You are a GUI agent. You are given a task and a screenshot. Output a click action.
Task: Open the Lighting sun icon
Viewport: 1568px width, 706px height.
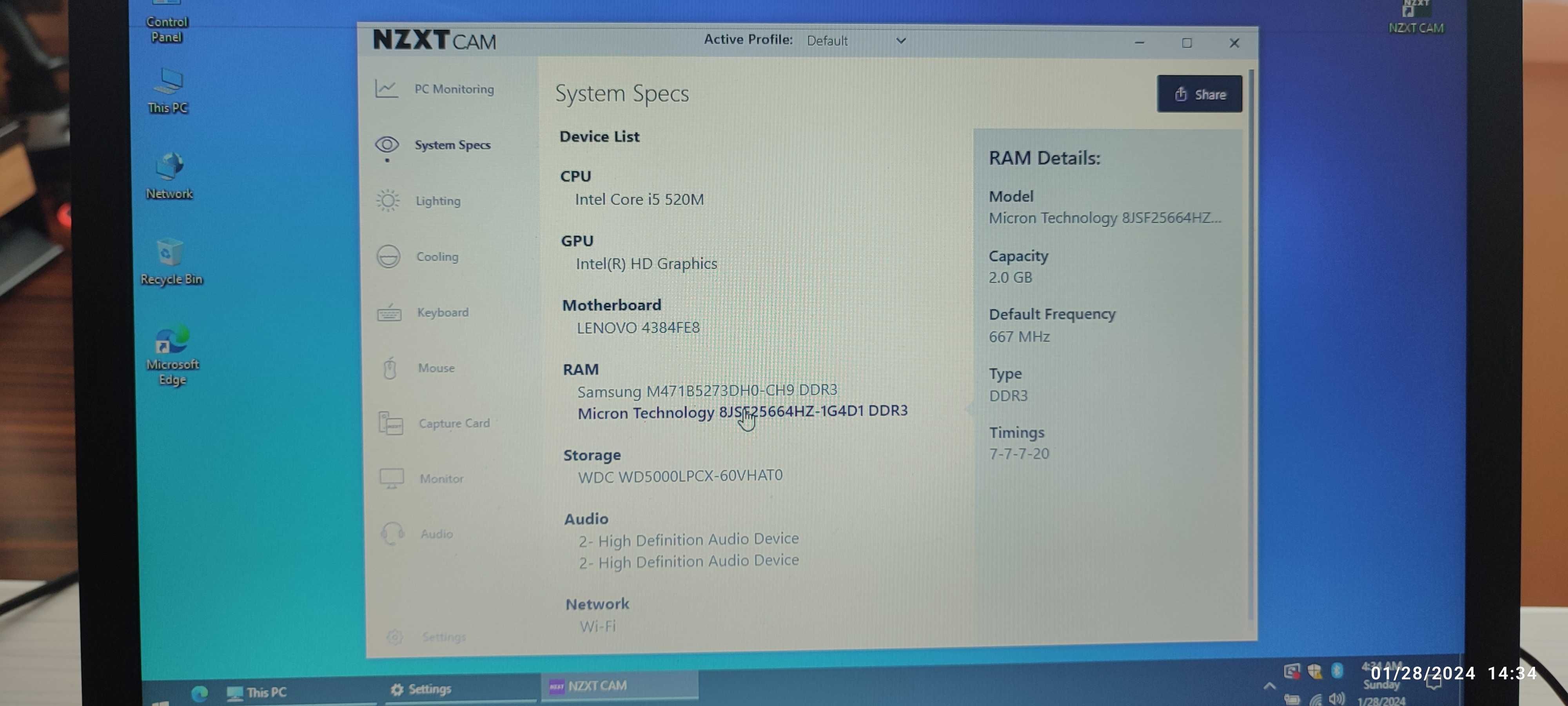[388, 200]
